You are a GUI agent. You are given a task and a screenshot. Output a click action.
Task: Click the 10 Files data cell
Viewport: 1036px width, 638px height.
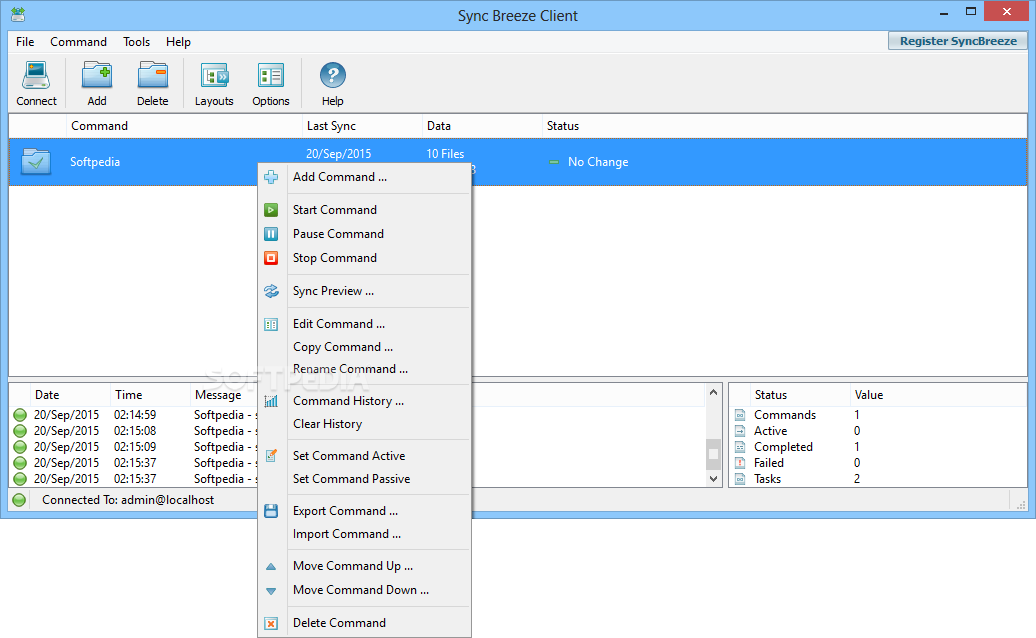click(x=445, y=154)
